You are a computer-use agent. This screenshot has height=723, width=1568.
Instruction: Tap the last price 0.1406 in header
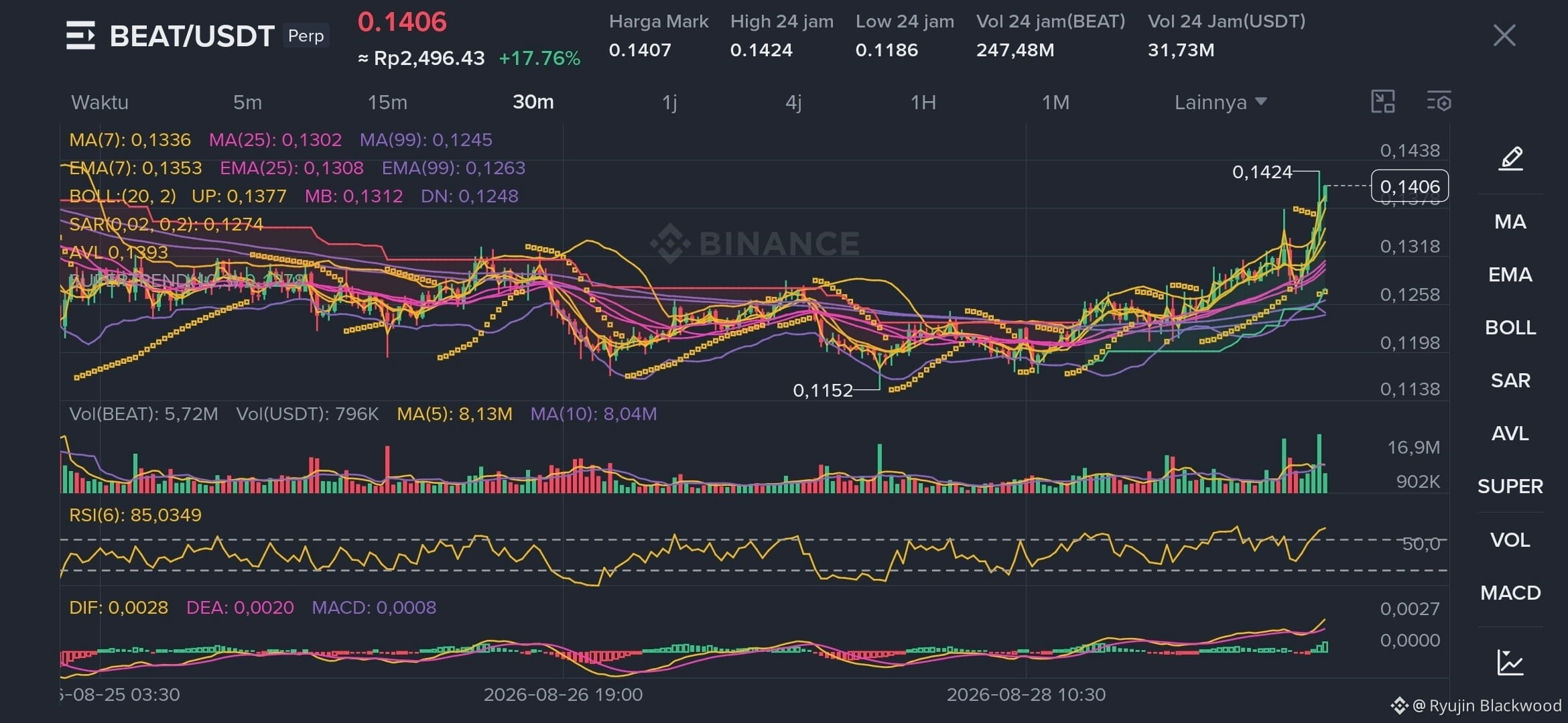coord(402,22)
